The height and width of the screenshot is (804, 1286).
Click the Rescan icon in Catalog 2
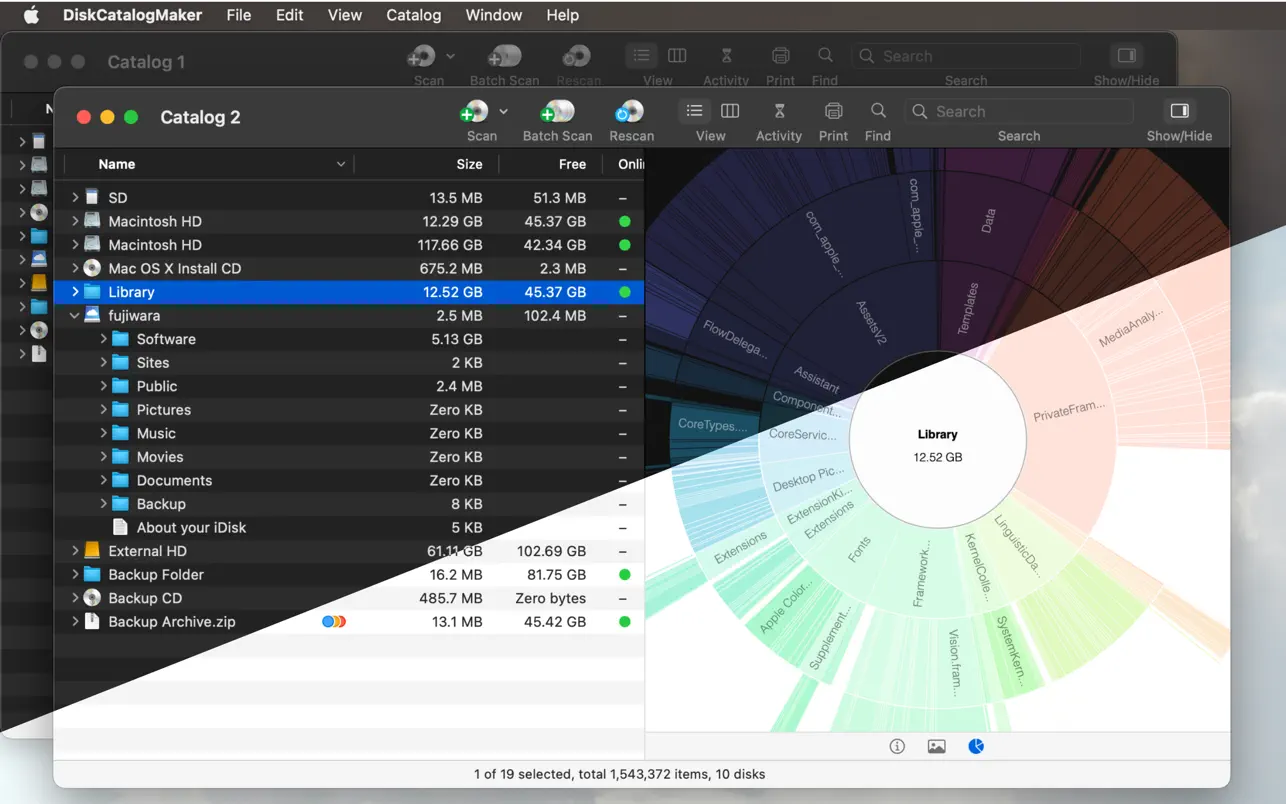click(630, 111)
